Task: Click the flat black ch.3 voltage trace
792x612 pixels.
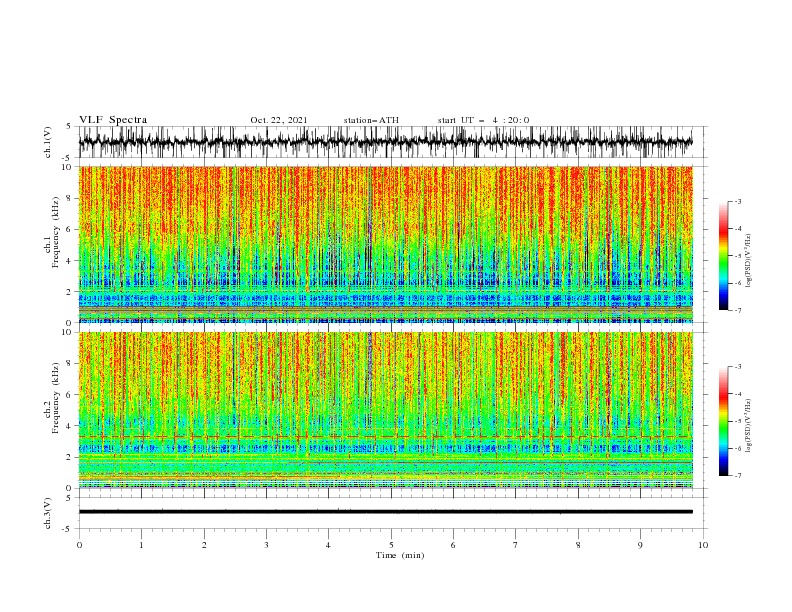Action: coord(385,512)
